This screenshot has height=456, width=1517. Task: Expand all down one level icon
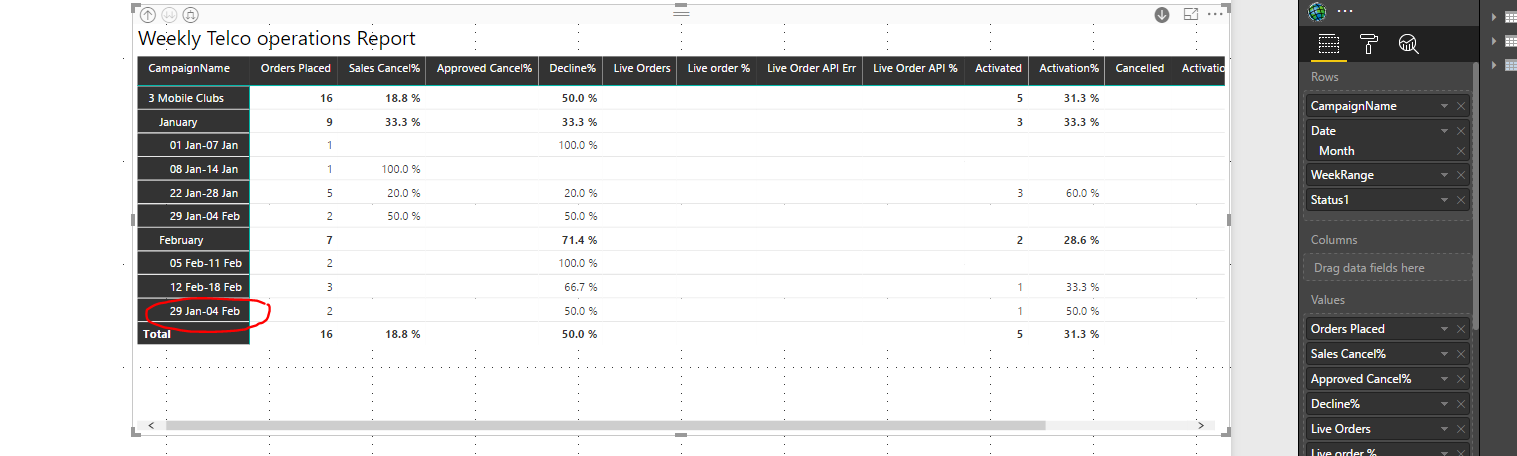191,15
